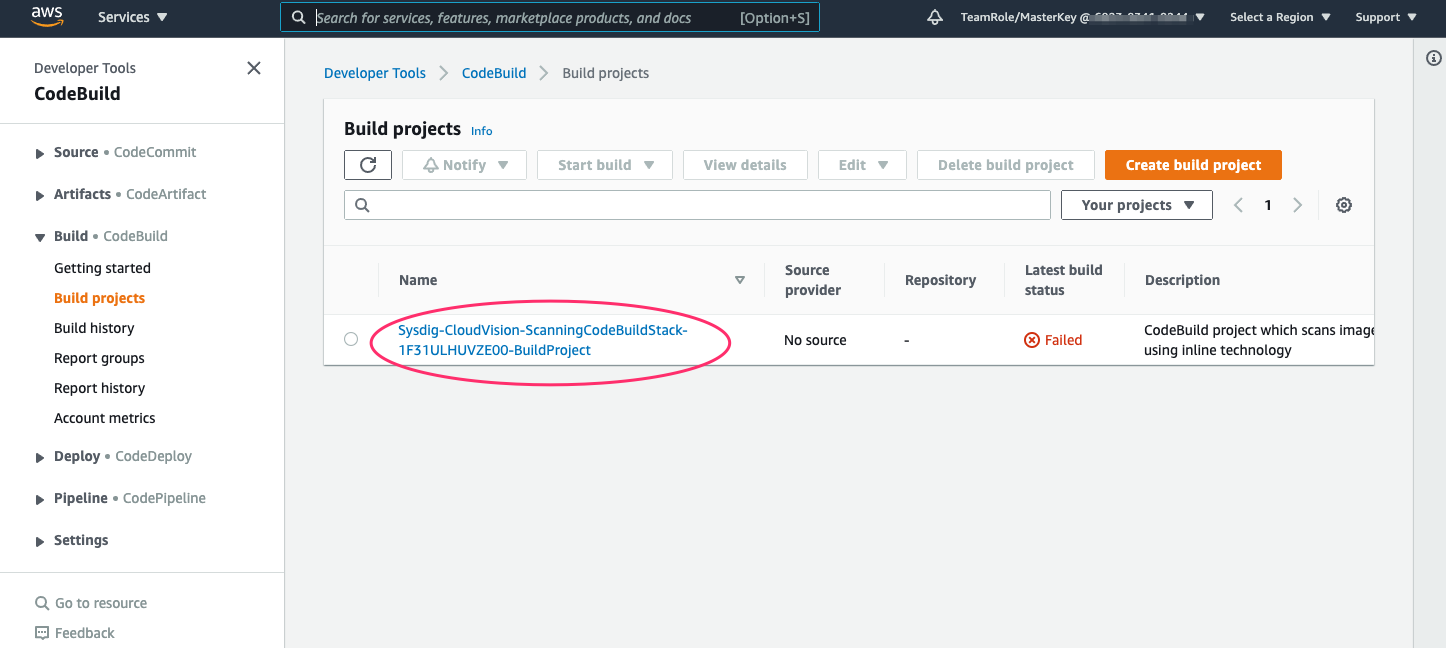Click the search magnifier in top search bar
The height and width of the screenshot is (648, 1446).
point(299,17)
